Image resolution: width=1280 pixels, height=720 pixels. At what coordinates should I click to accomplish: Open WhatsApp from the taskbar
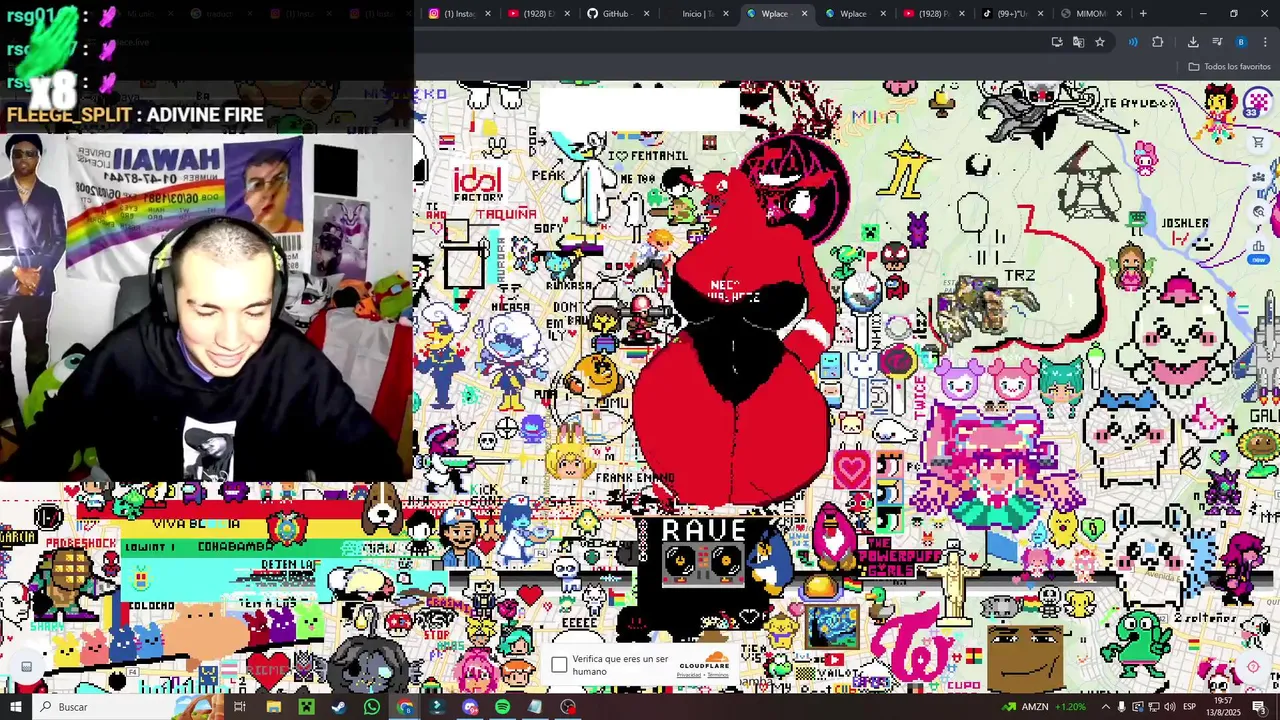[x=372, y=707]
